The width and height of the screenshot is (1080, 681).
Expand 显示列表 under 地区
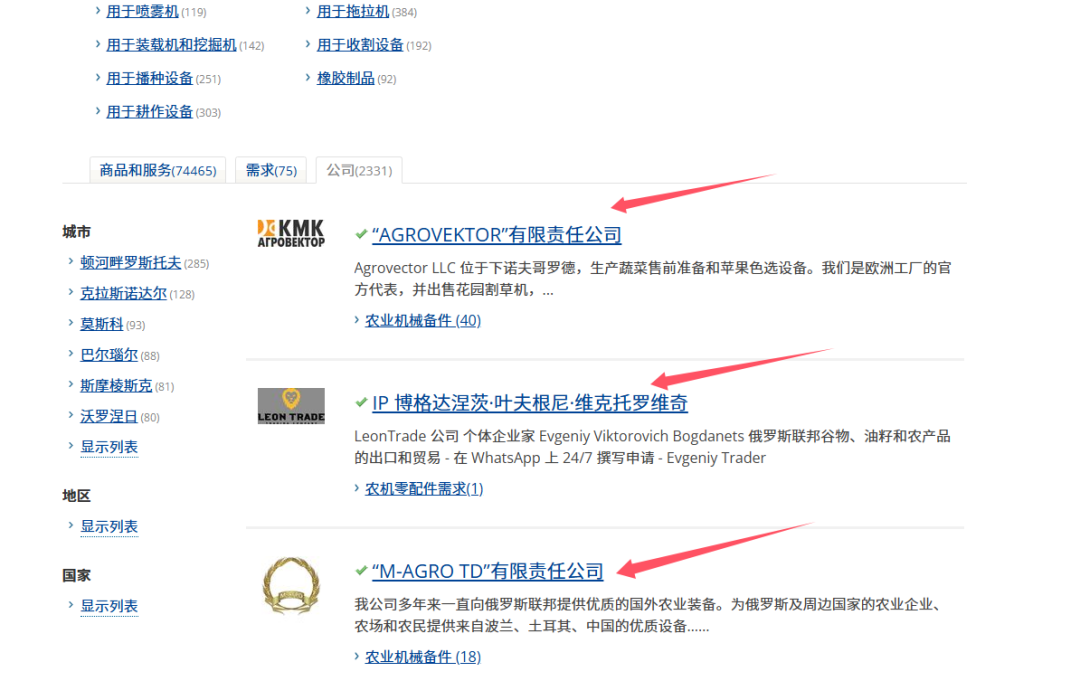pyautogui.click(x=109, y=527)
